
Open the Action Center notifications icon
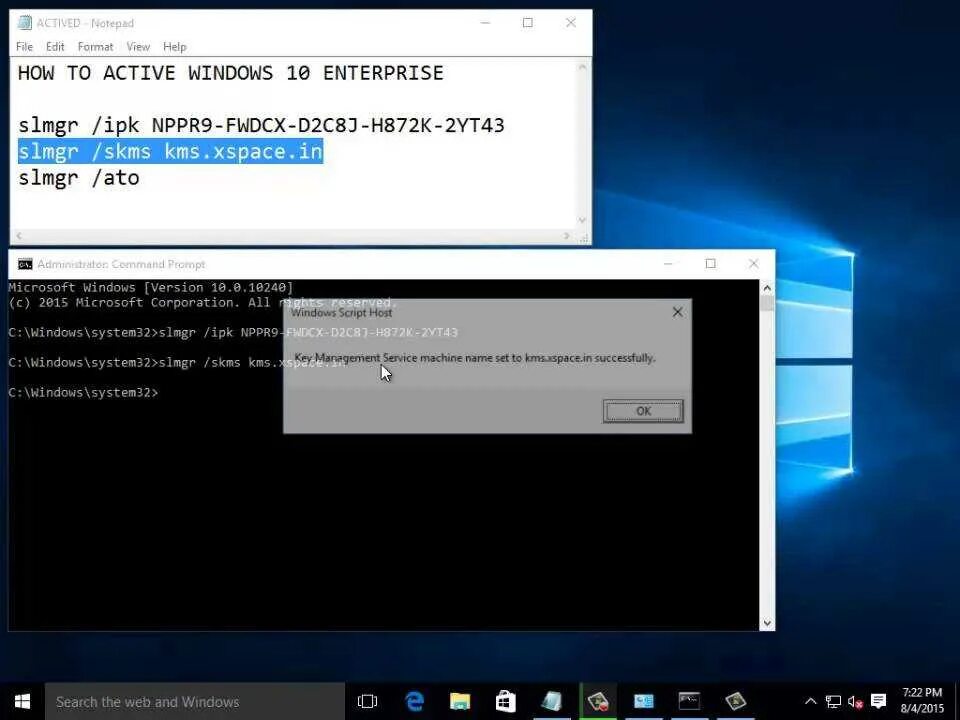(x=879, y=701)
